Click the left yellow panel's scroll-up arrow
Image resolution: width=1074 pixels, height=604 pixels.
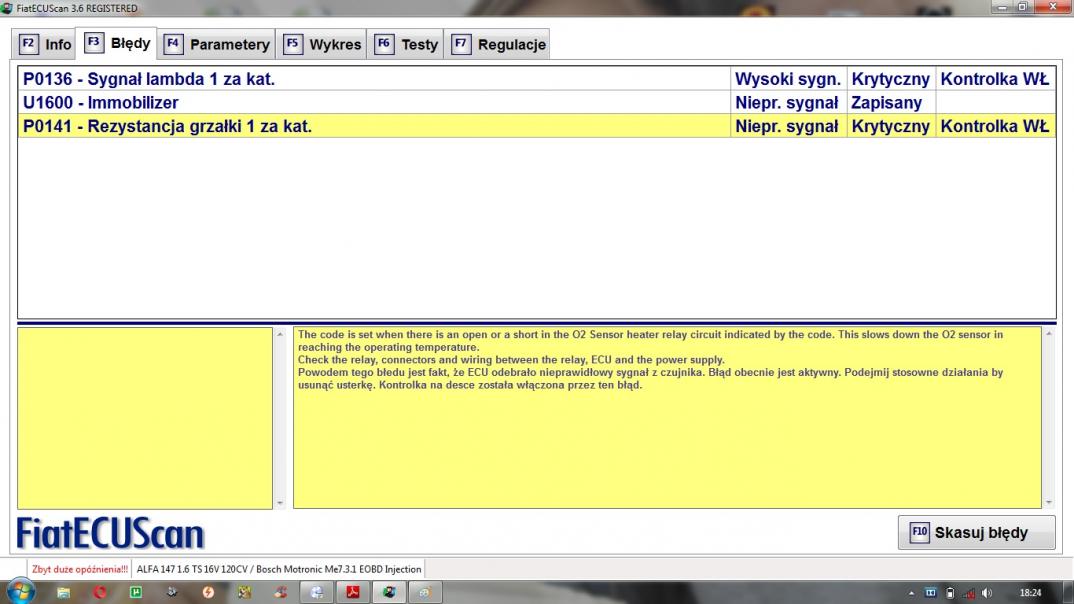pos(279,334)
